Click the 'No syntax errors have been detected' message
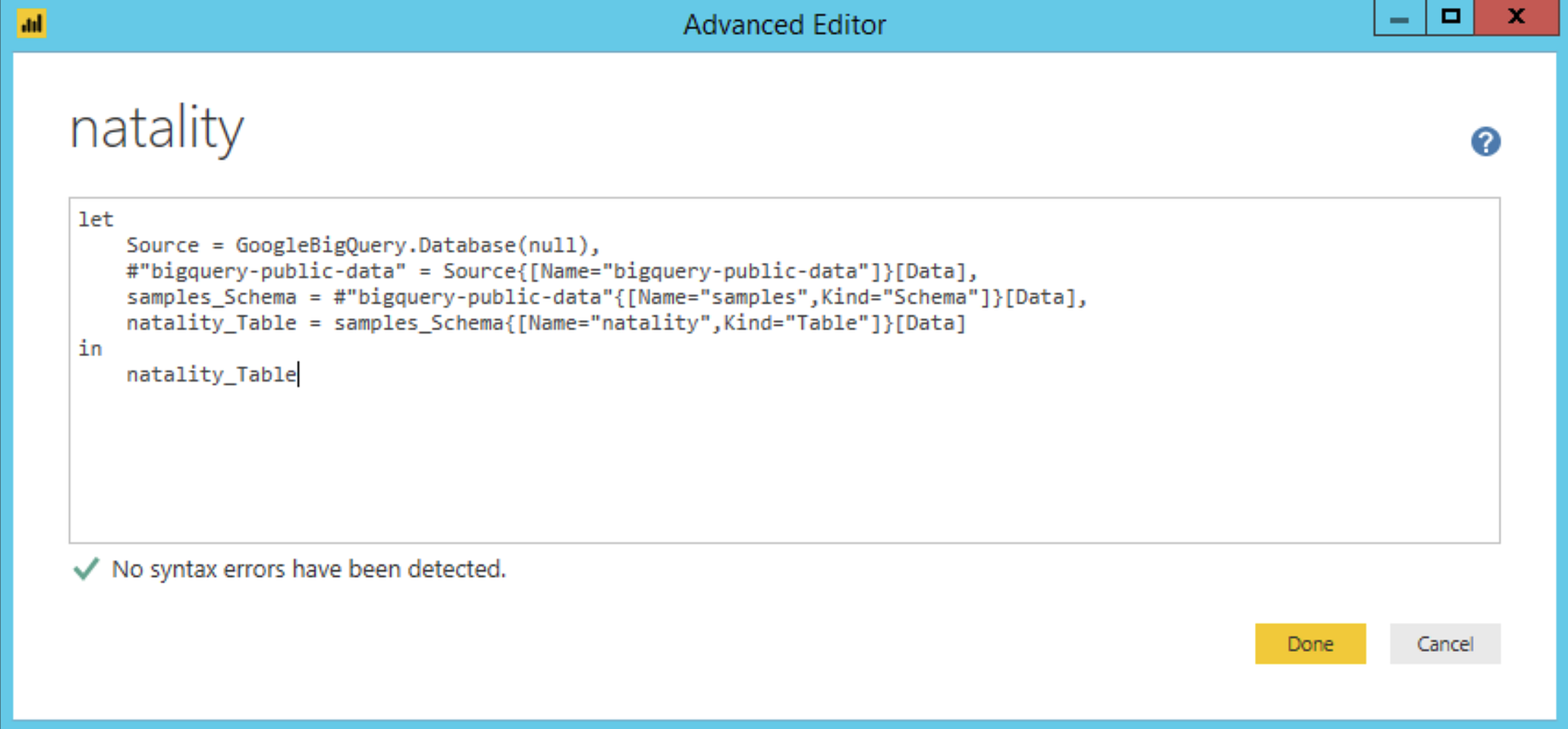1568x729 pixels. (309, 569)
